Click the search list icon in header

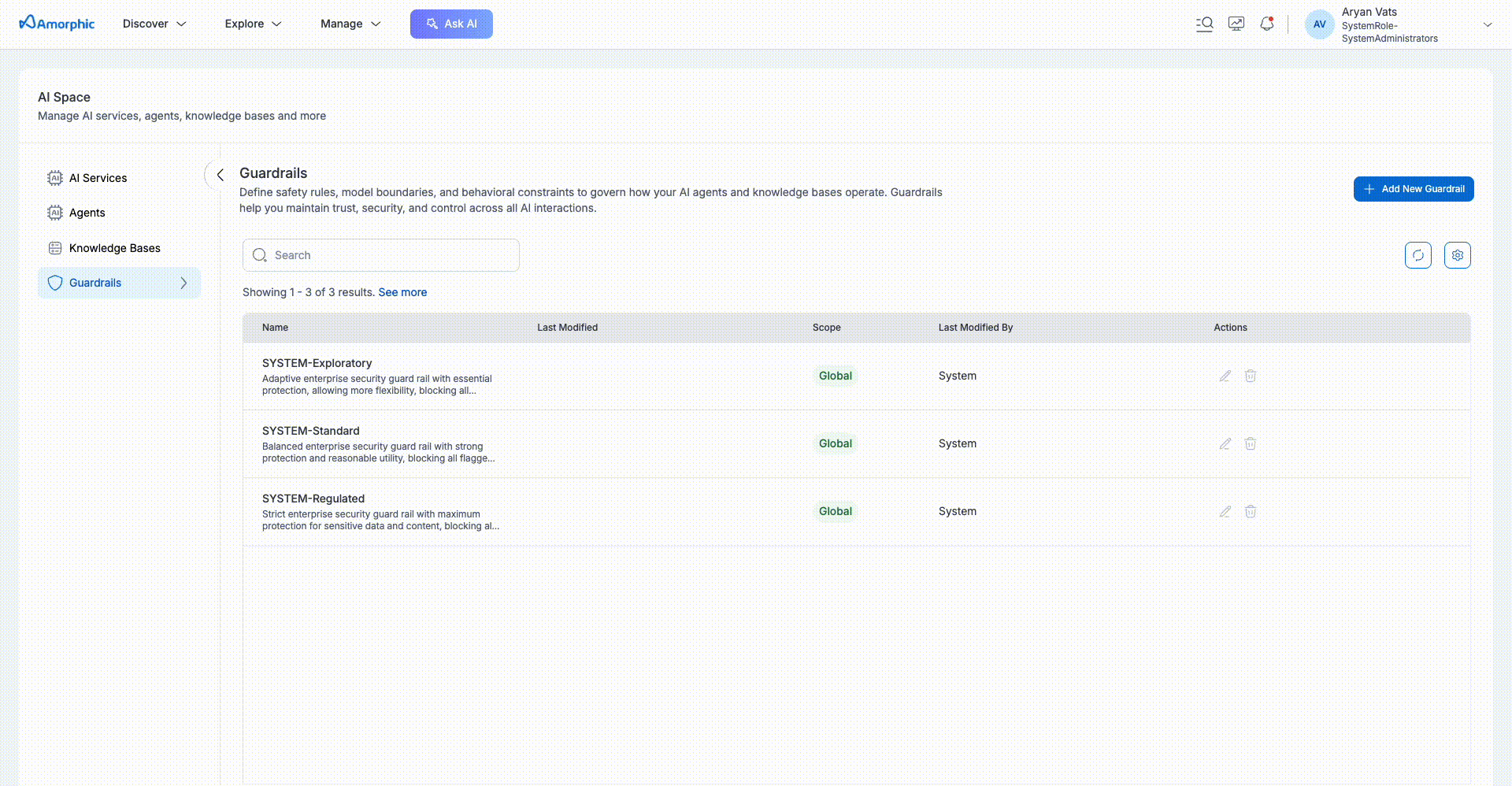[x=1204, y=24]
